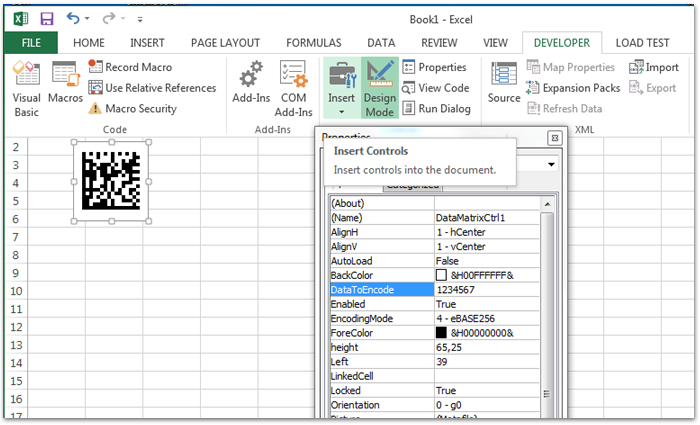Click Properties in the Controls group
The width and height of the screenshot is (700, 425).
click(x=434, y=67)
